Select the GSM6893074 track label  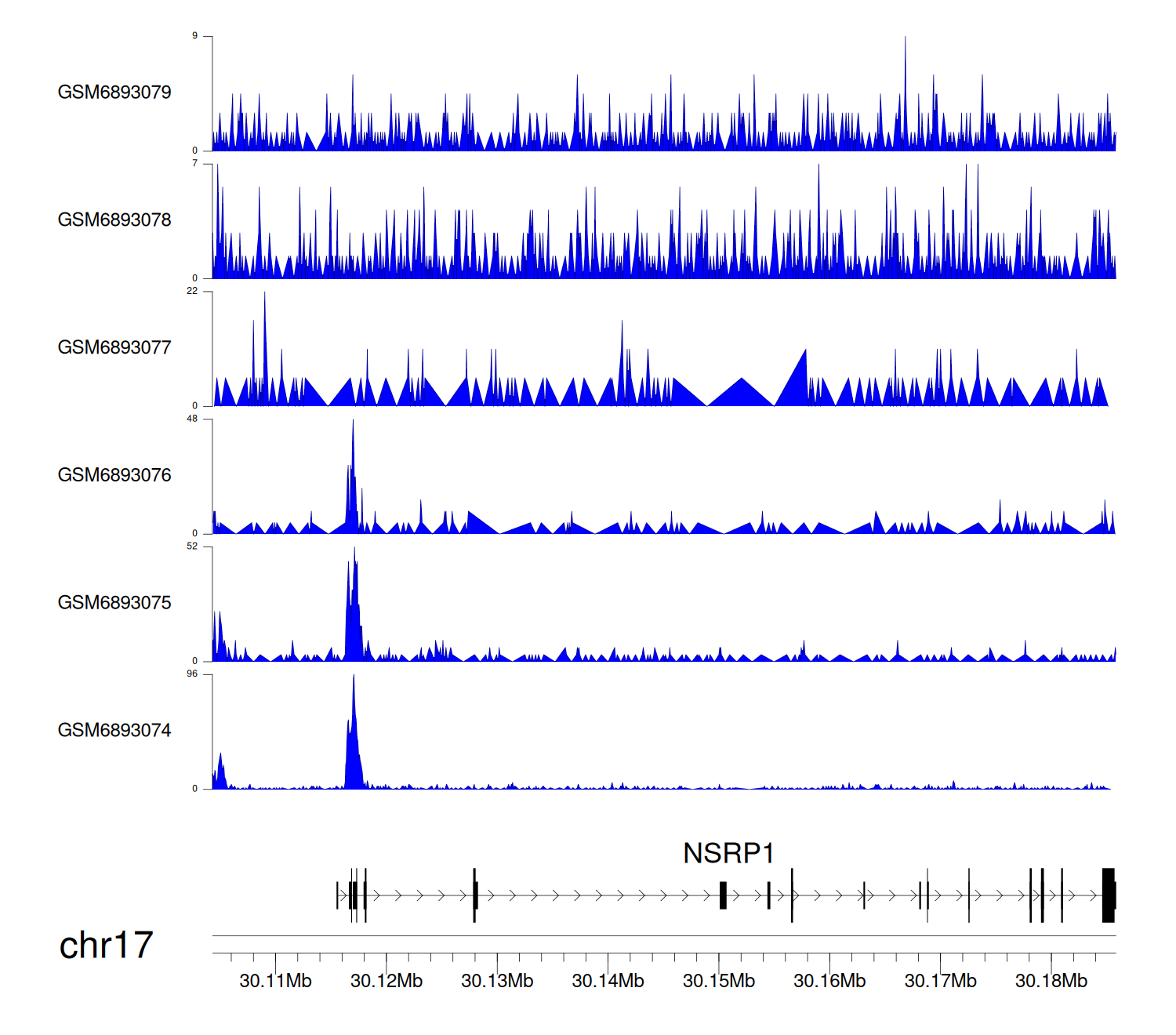pos(114,731)
